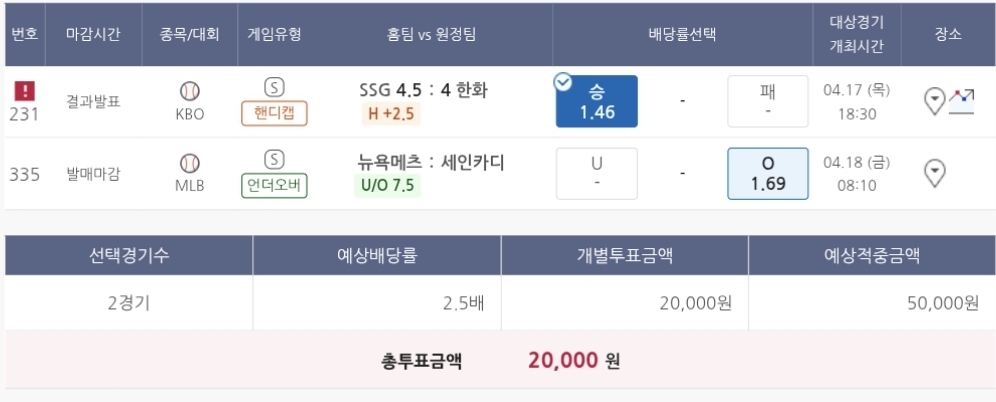This screenshot has height=402, width=996.
Task: Open the 뉴욕메츠 : 세인카디 match link
Action: pyautogui.click(x=431, y=162)
